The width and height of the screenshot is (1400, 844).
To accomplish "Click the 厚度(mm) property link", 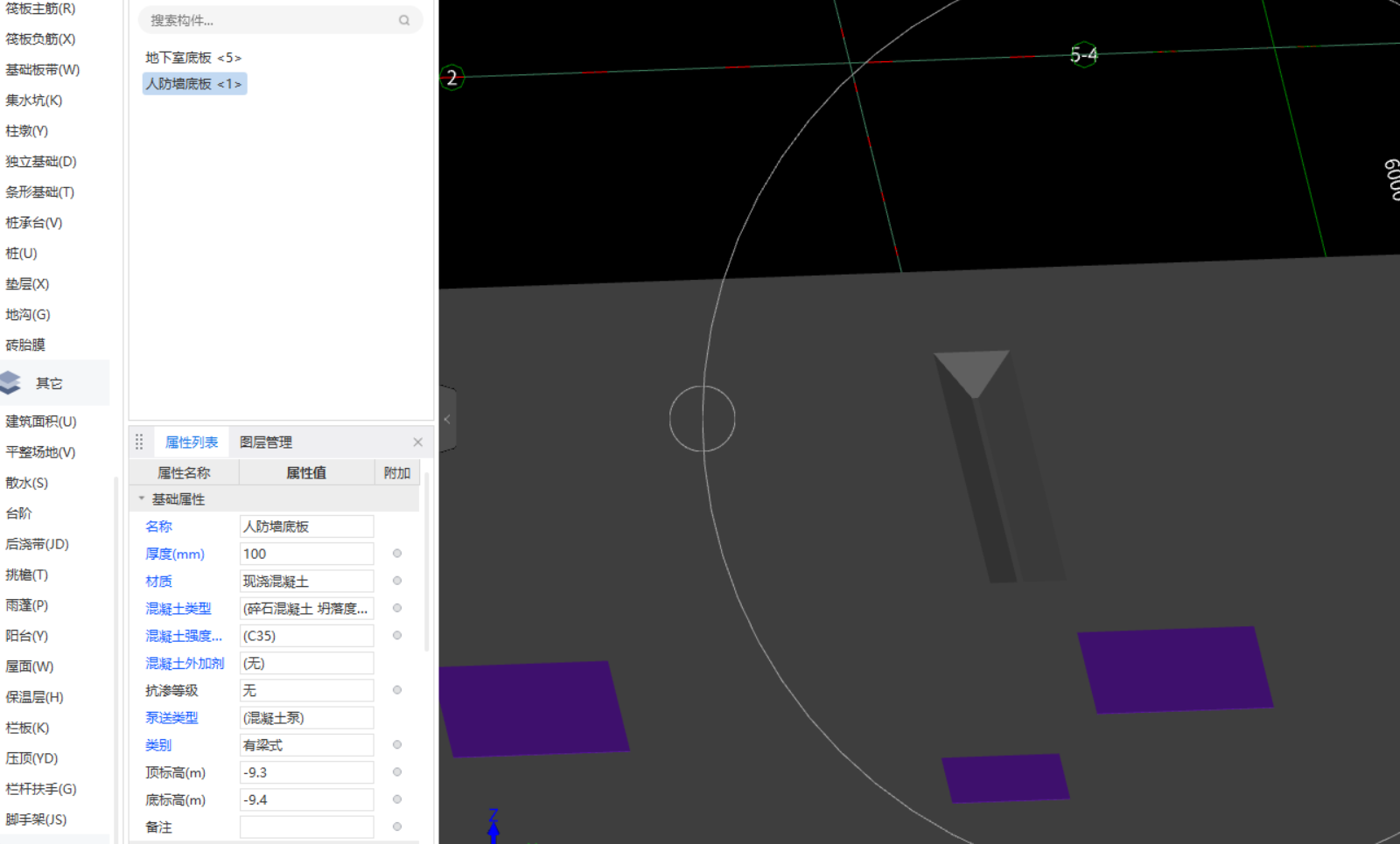I will [x=175, y=554].
